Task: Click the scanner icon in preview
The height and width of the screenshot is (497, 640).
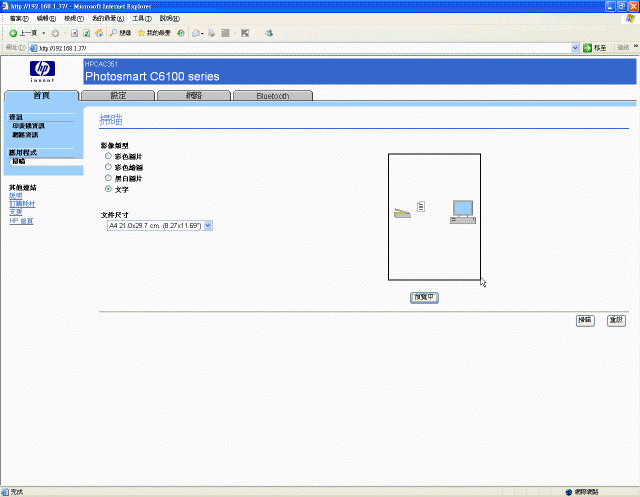Action: click(402, 213)
